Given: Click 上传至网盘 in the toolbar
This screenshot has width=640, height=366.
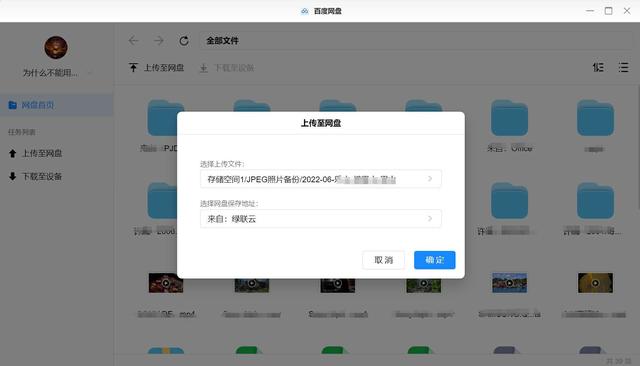Looking at the screenshot, I should point(157,68).
